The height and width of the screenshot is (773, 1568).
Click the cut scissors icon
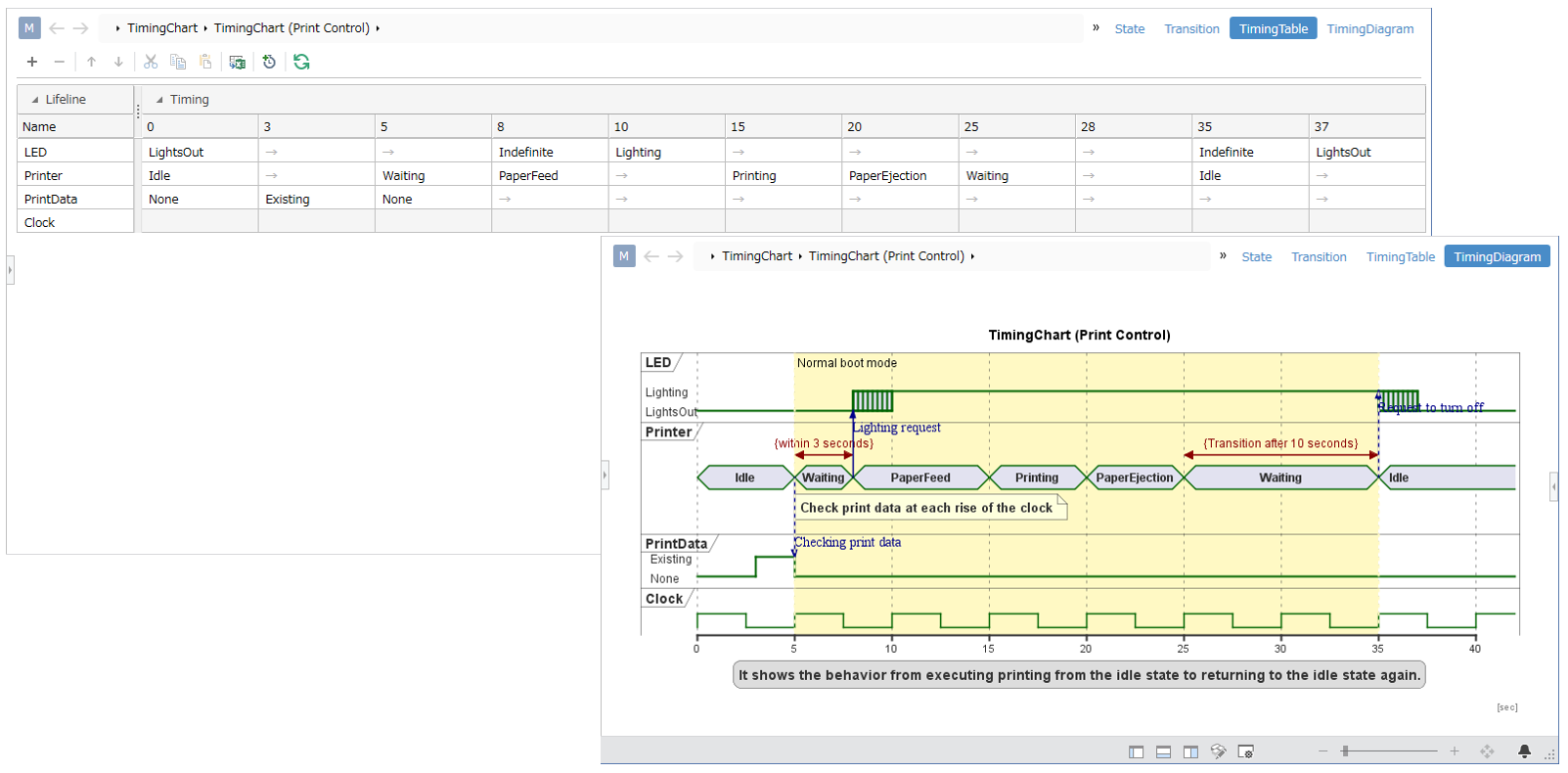point(151,62)
